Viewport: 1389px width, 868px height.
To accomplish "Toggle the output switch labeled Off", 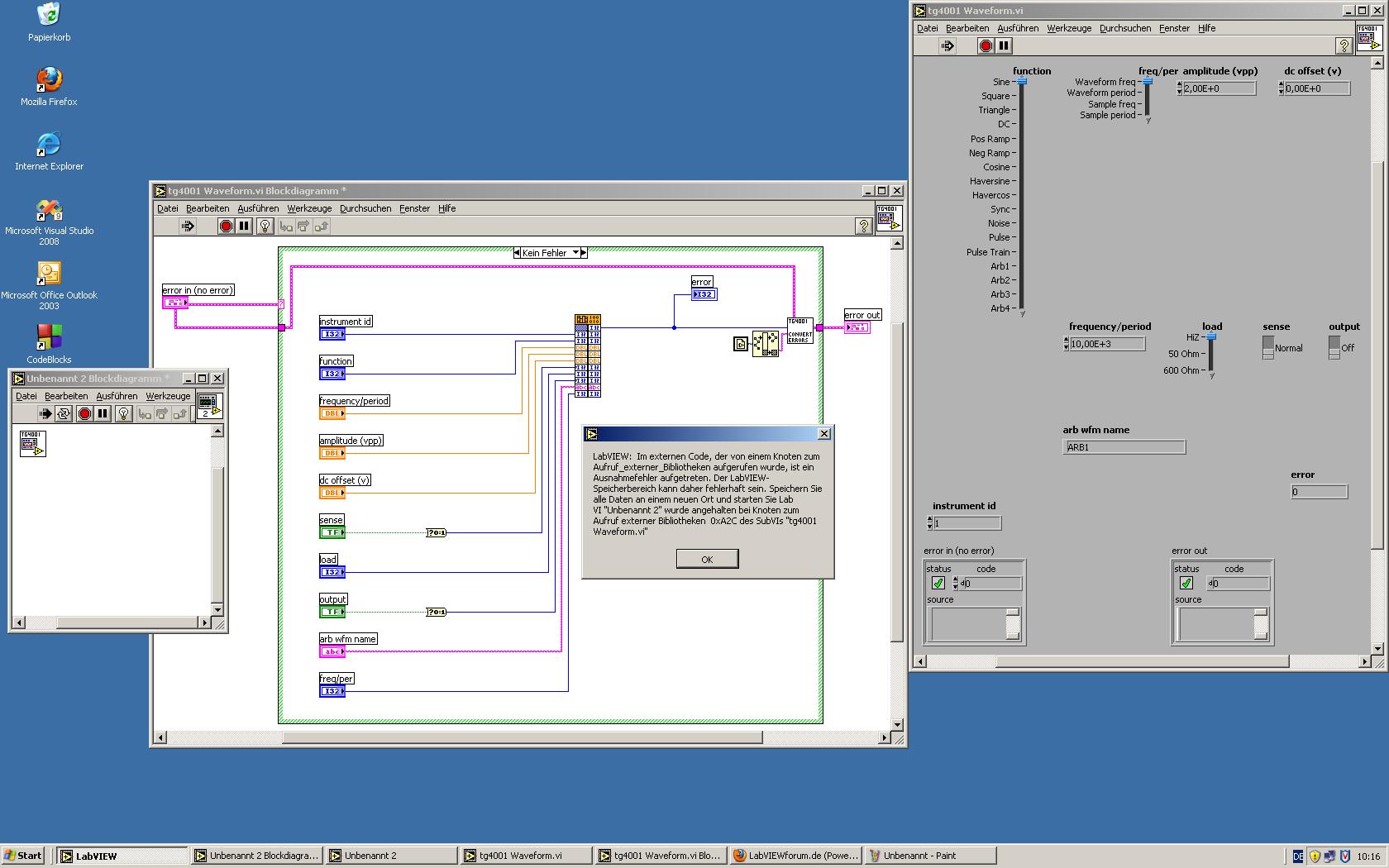I will [x=1334, y=348].
